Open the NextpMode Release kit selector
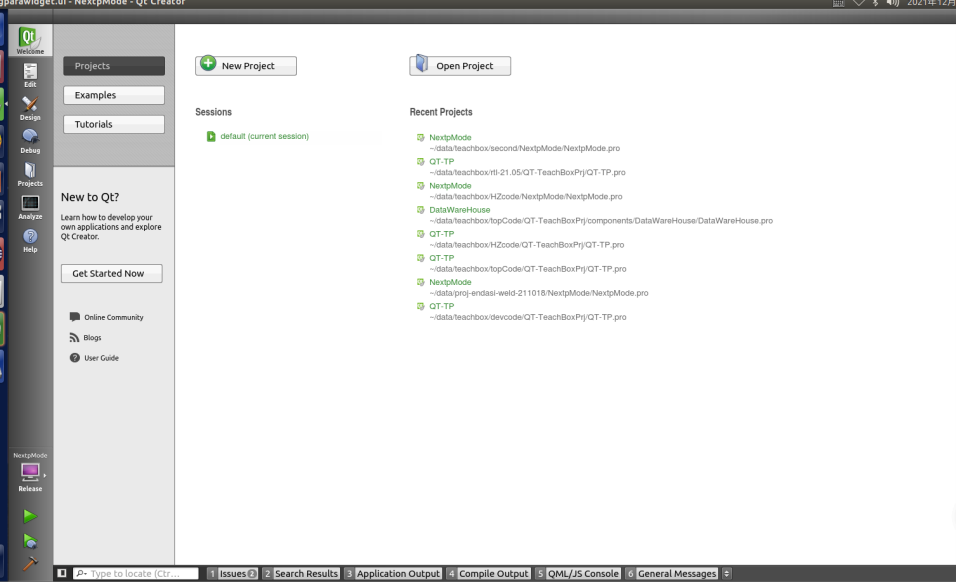956x582 pixels. coord(30,472)
